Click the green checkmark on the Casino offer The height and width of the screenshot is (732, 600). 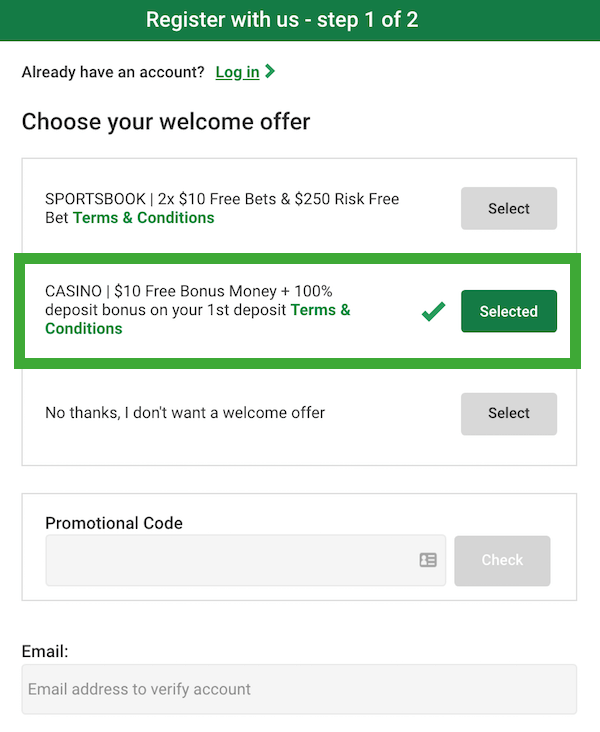(x=433, y=312)
